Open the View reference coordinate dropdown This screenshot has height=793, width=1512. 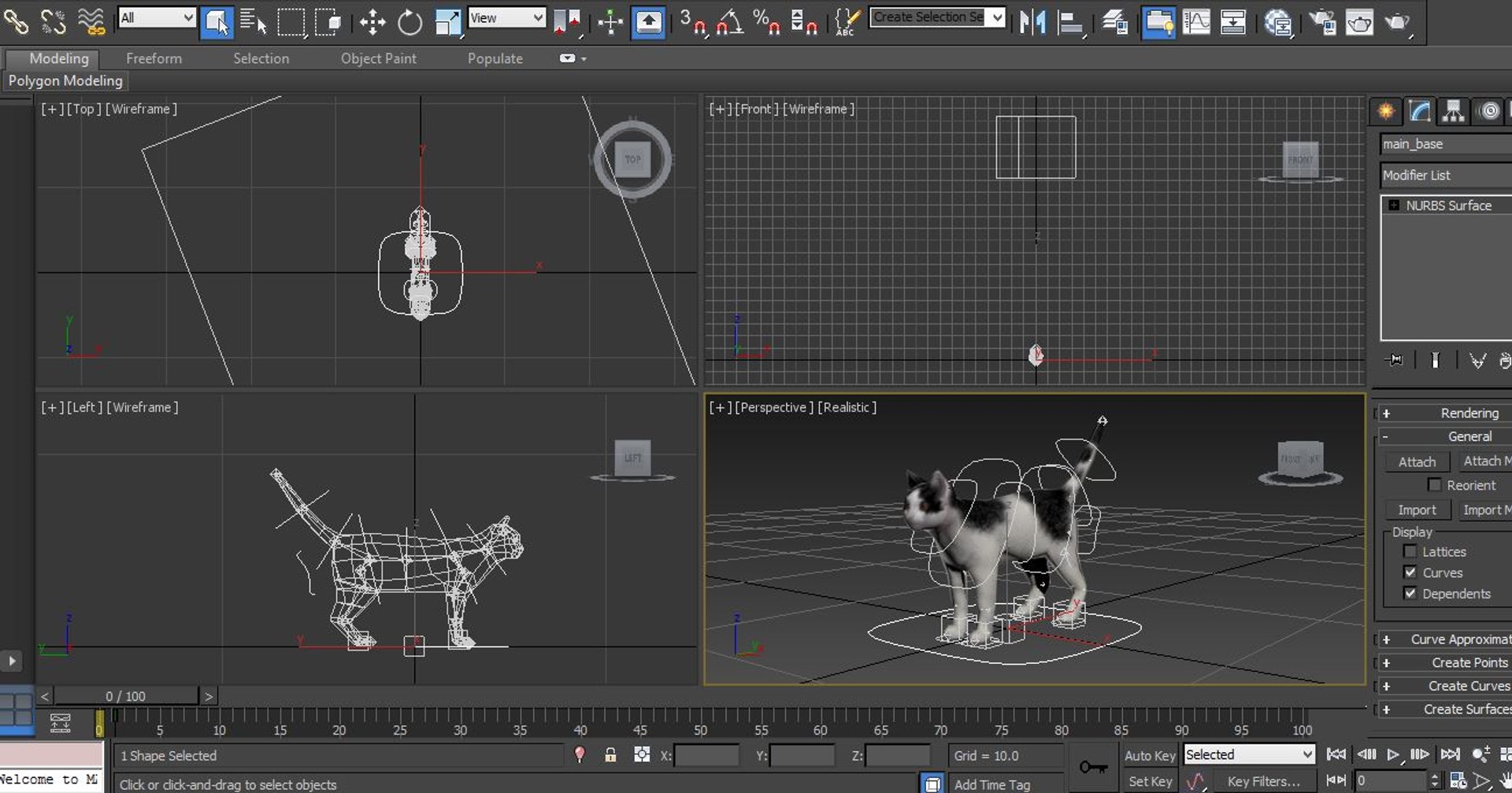pyautogui.click(x=506, y=17)
